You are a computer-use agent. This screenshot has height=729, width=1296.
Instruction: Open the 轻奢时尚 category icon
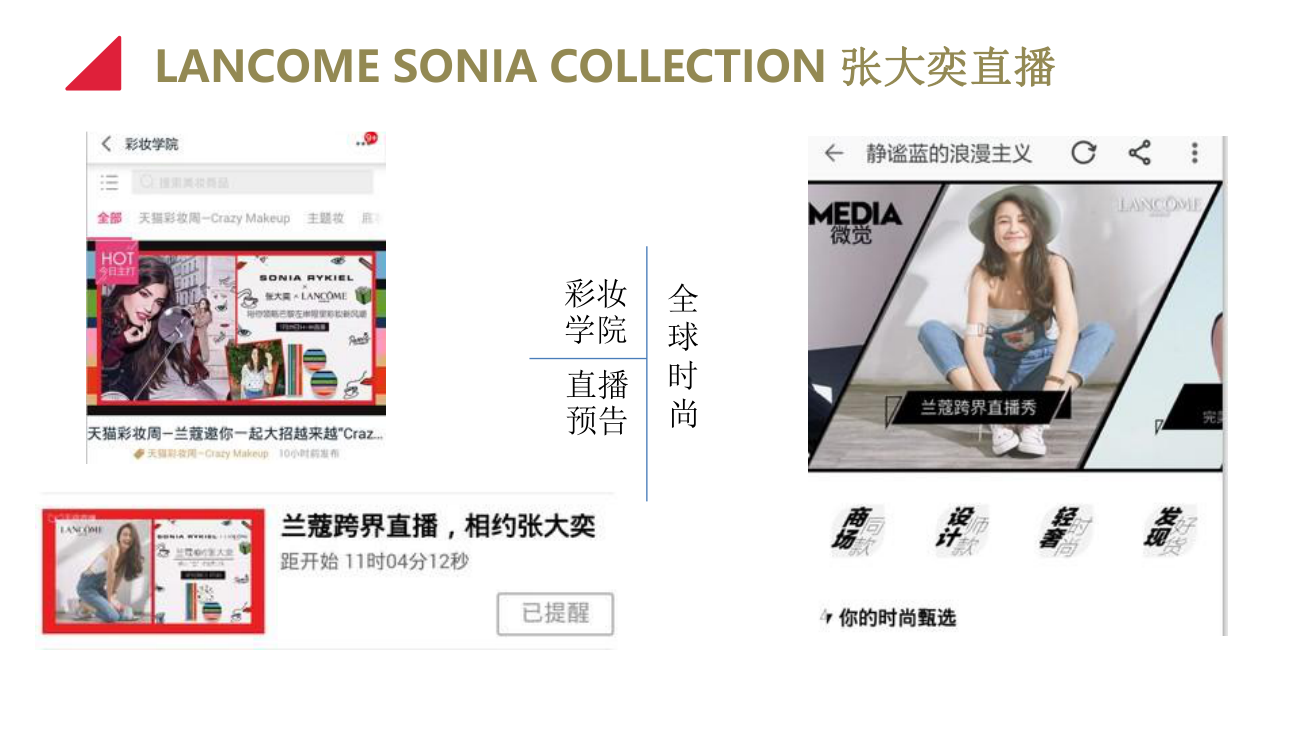click(1066, 530)
